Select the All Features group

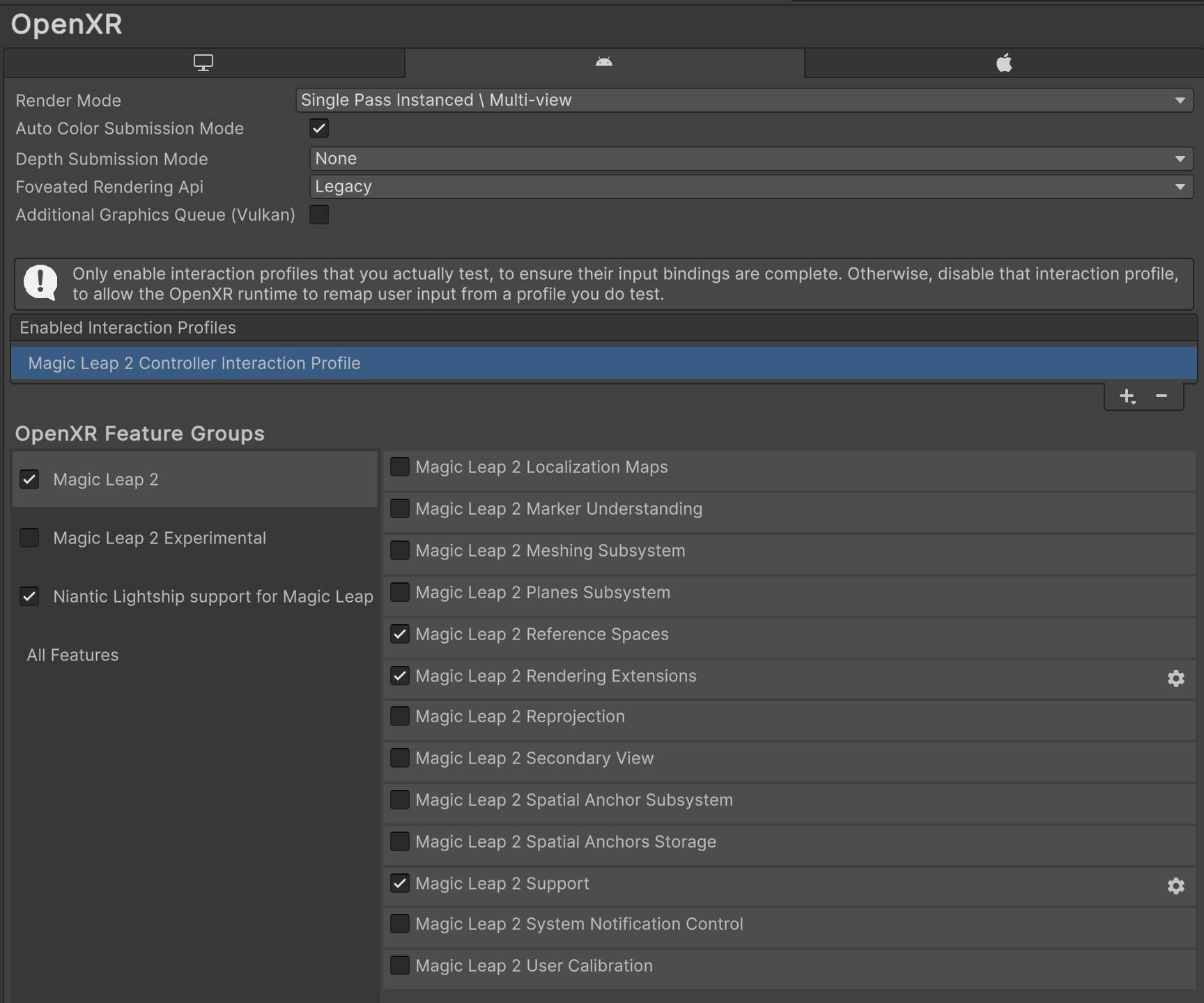click(72, 655)
